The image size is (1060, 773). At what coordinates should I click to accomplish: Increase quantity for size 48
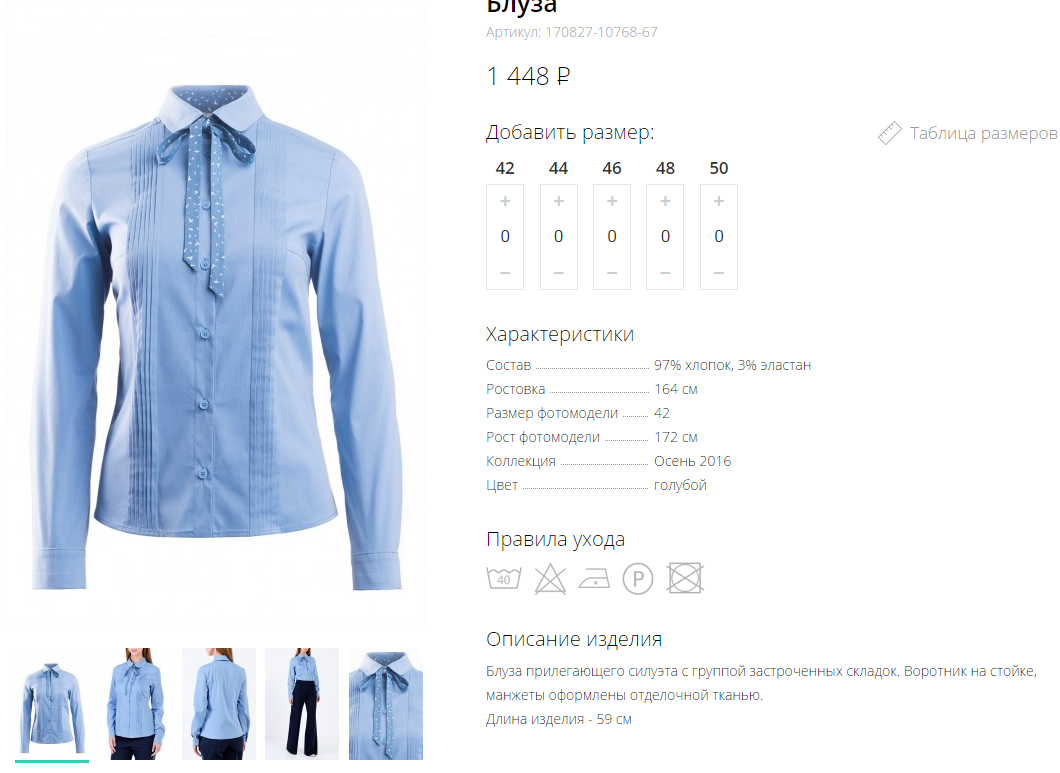(x=665, y=201)
